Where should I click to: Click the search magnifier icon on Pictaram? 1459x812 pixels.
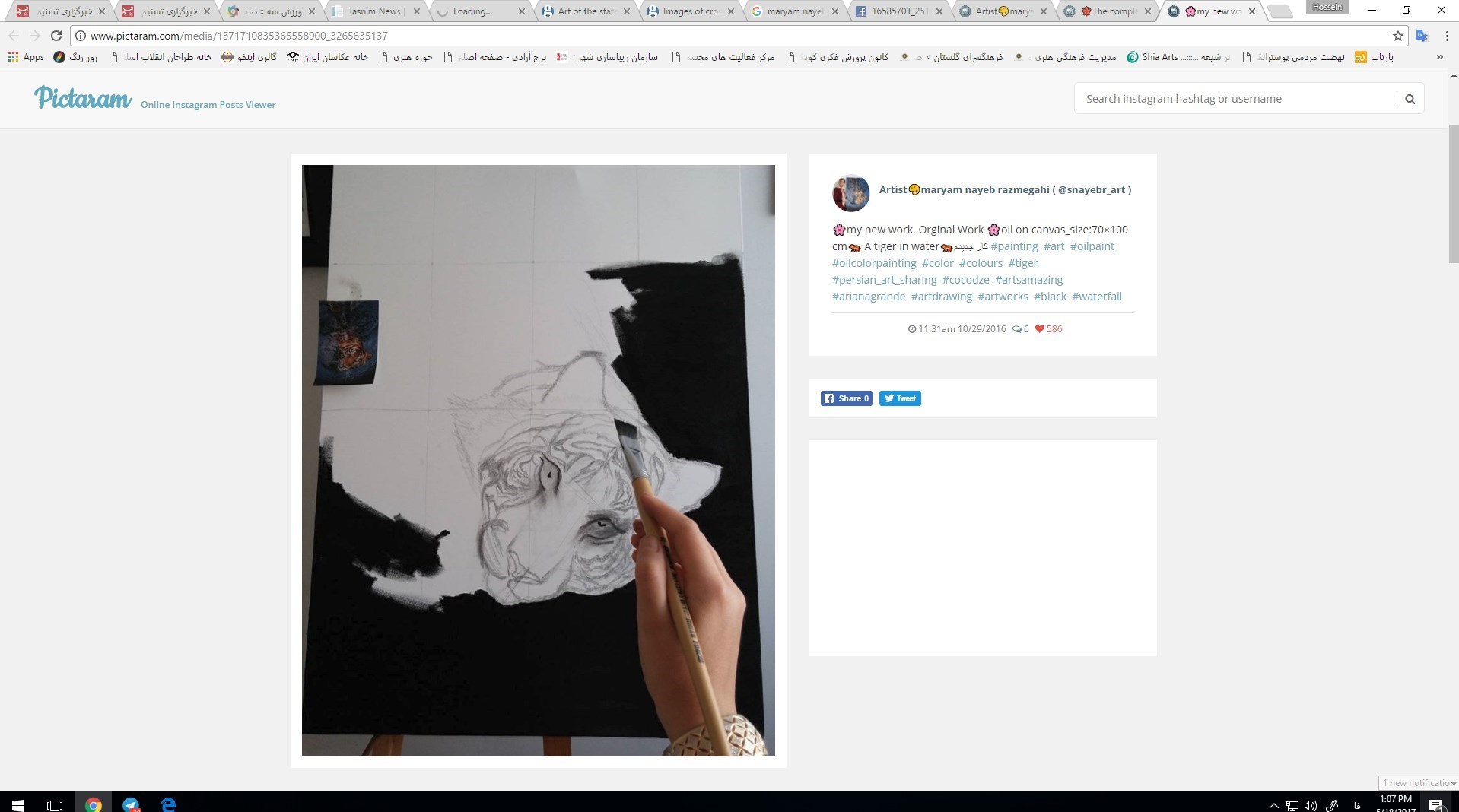click(x=1410, y=99)
